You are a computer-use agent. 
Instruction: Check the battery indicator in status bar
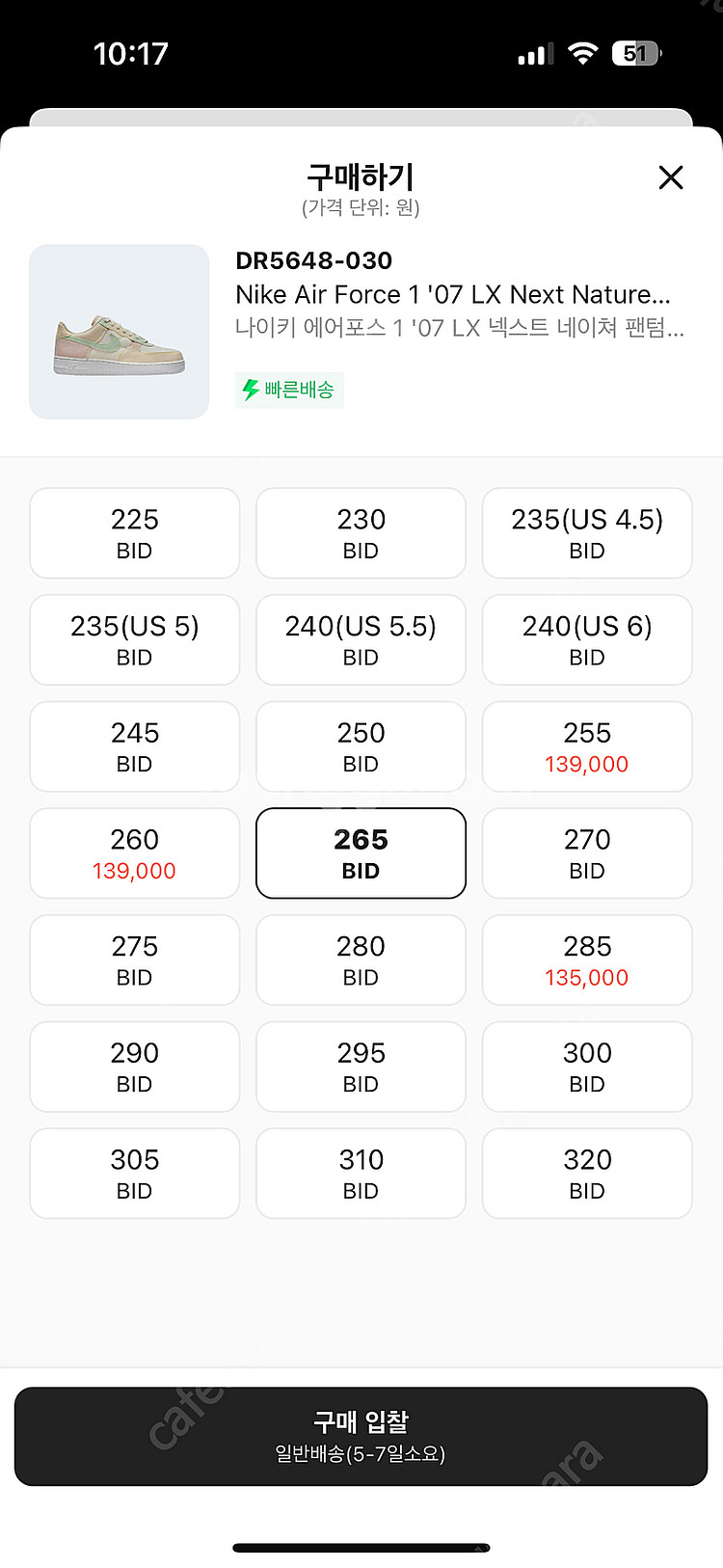[x=636, y=53]
